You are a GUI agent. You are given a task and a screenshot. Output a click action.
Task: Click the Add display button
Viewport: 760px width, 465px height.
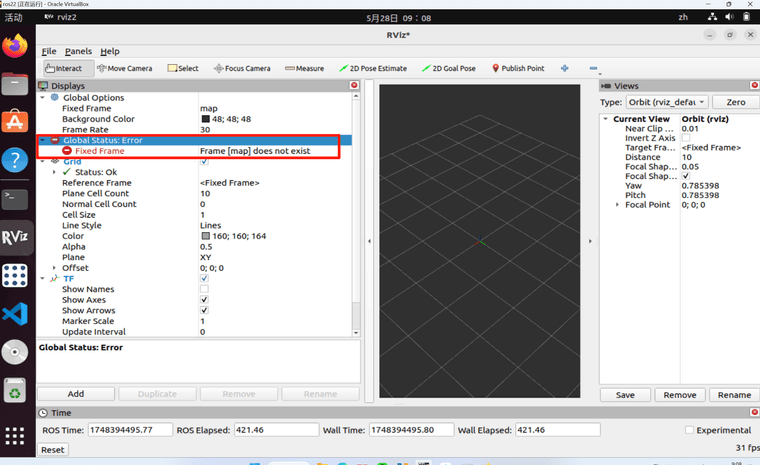coord(76,394)
